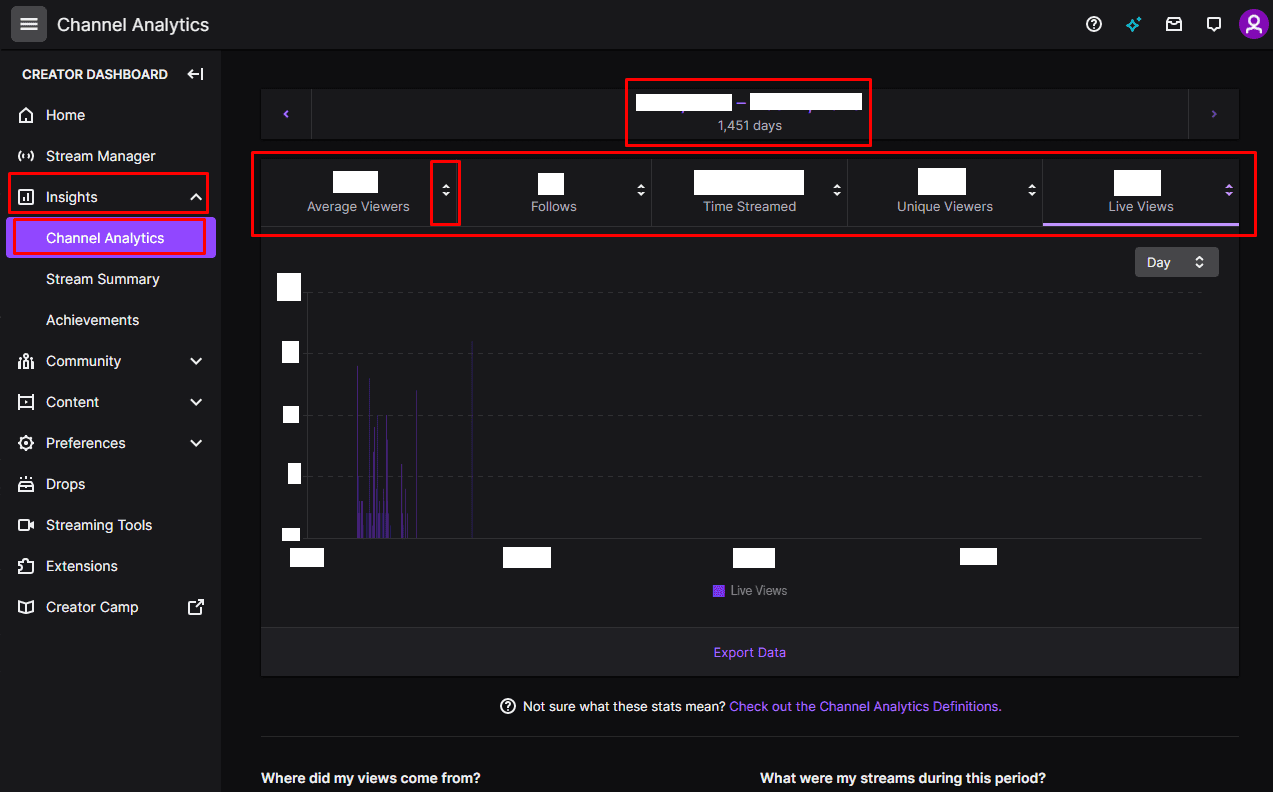Click the Preferences gear icon
Viewport: 1273px width, 792px height.
pos(26,443)
